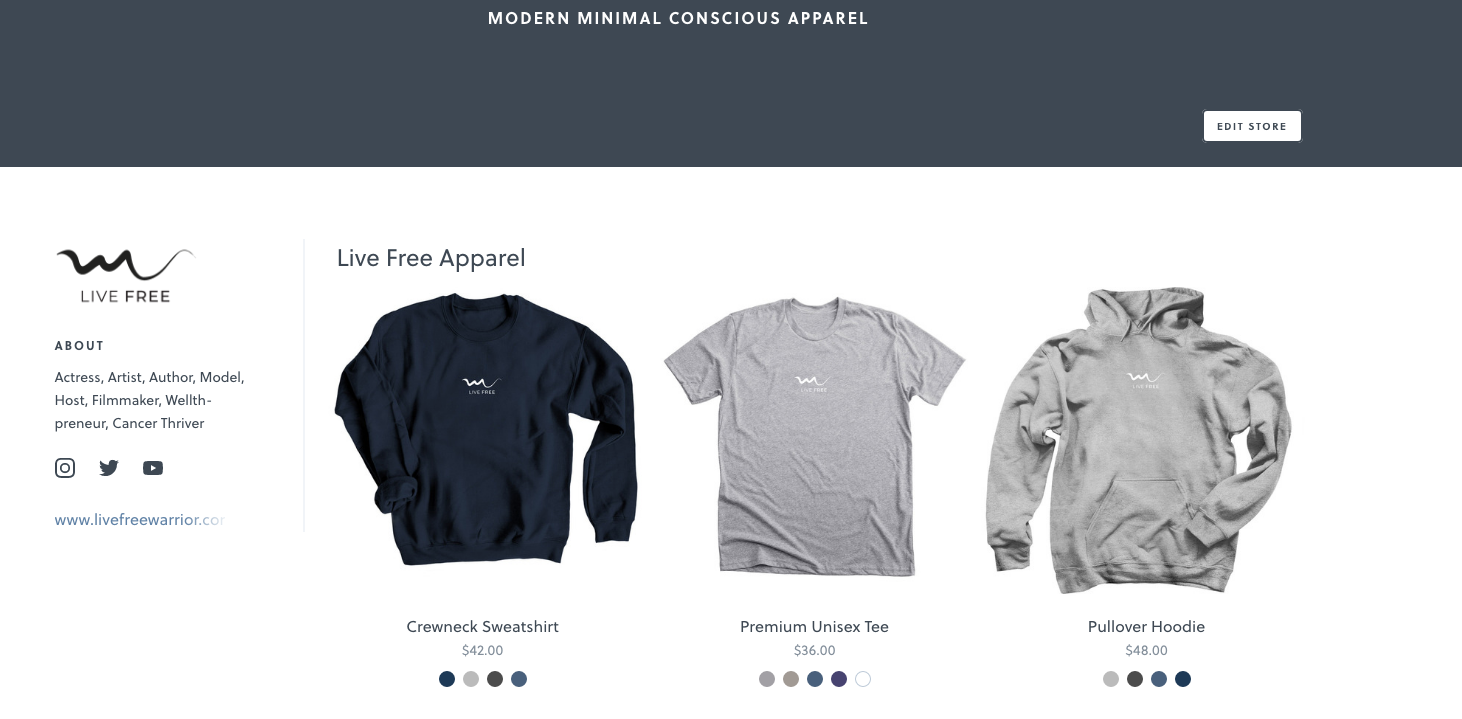Select light gray swatch under Crewneck Sweatshirt
Viewport: 1462px width, 719px height.
(x=471, y=679)
